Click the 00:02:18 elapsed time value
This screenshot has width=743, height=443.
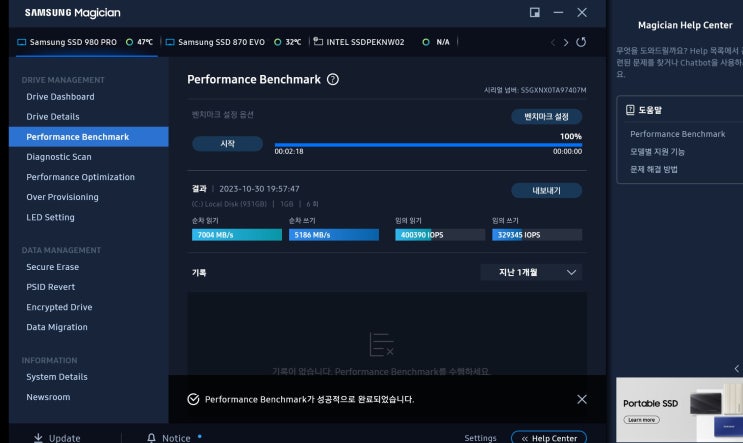coord(289,152)
